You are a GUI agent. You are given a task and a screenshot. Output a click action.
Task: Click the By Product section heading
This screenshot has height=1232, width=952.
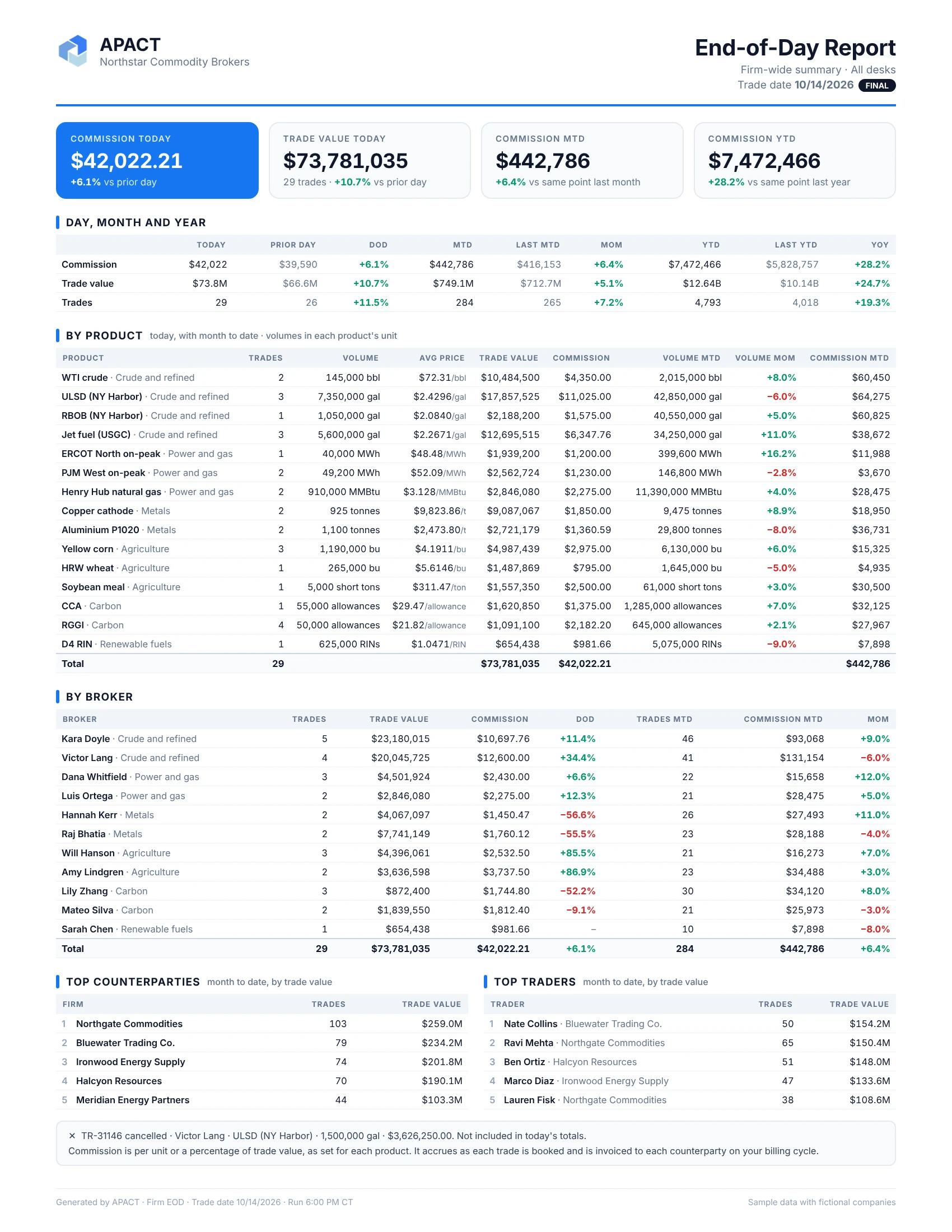tap(104, 335)
